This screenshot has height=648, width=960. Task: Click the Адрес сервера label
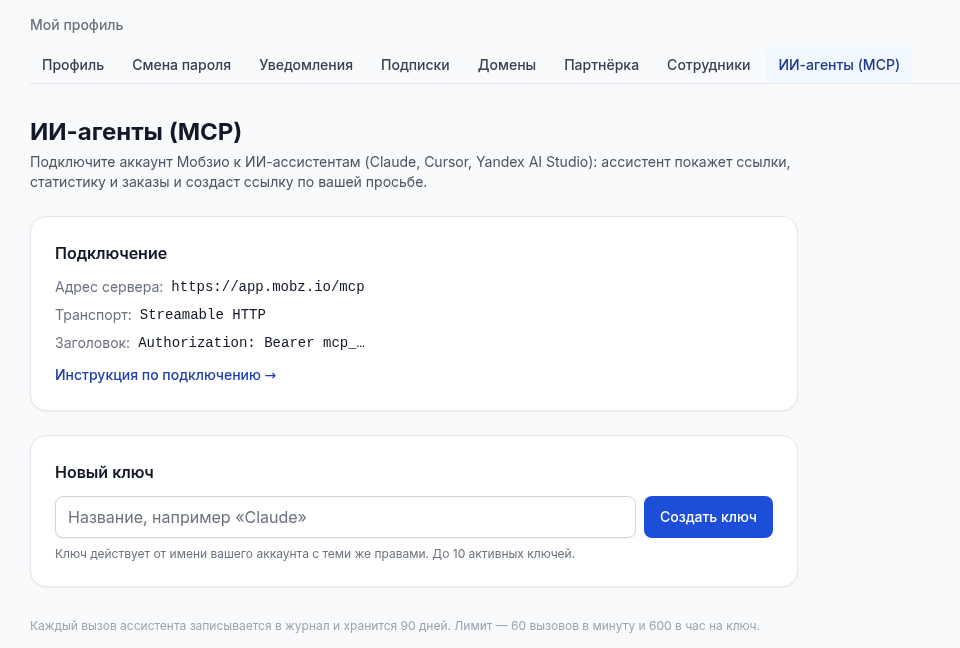(x=109, y=287)
